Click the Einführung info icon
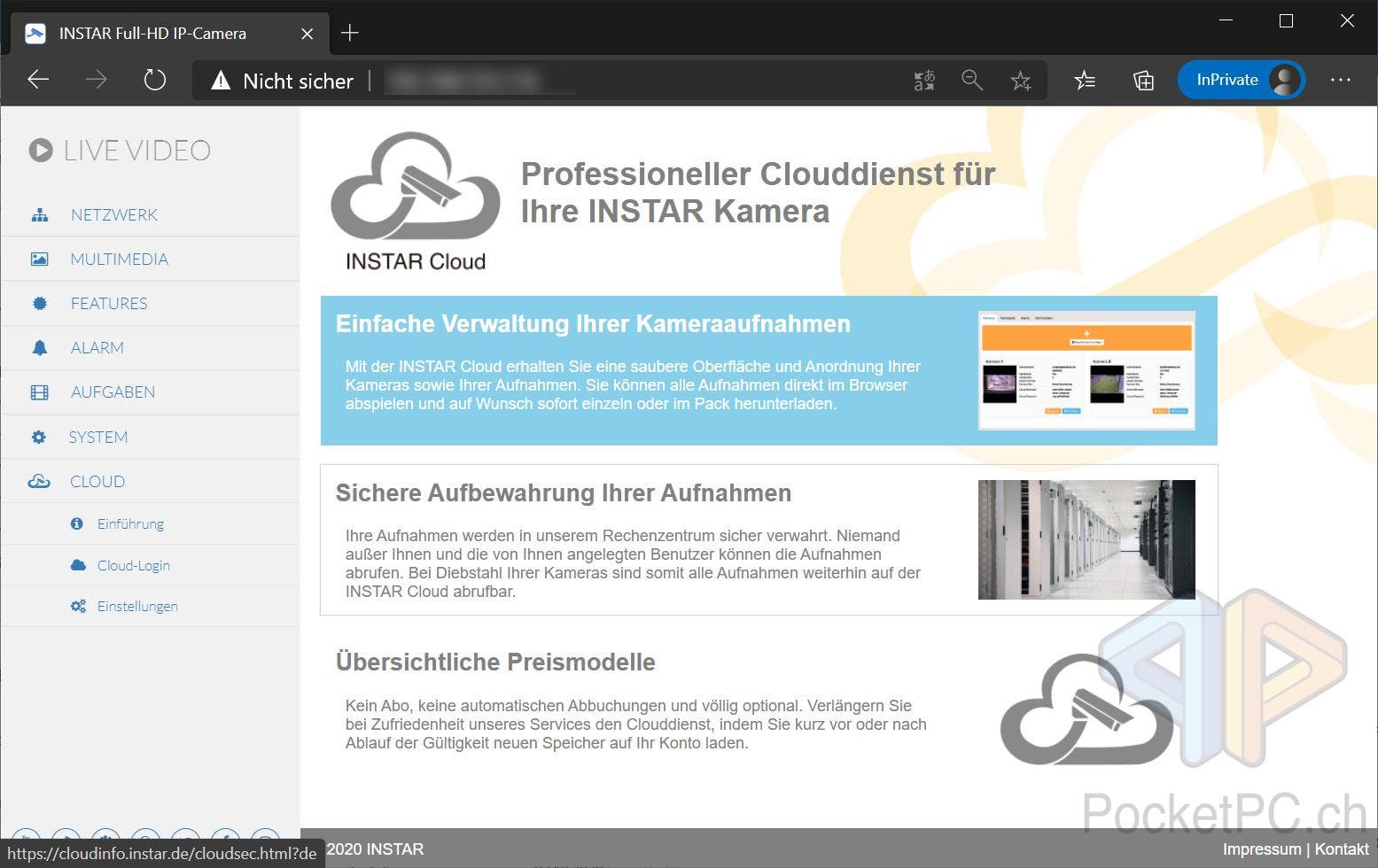This screenshot has height=868, width=1378. tap(77, 523)
